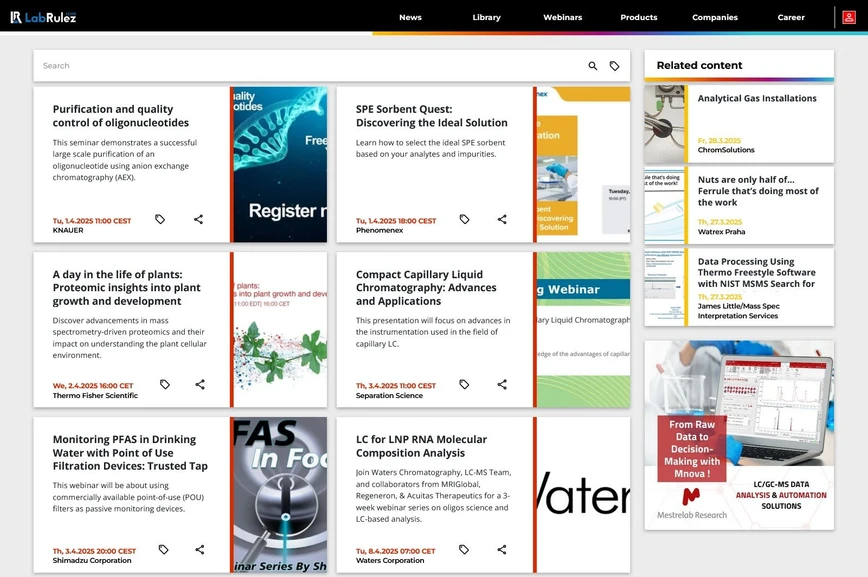
Task: Click the tag icon on the Shimadzu PFAS webinar card
Action: [x=164, y=549]
